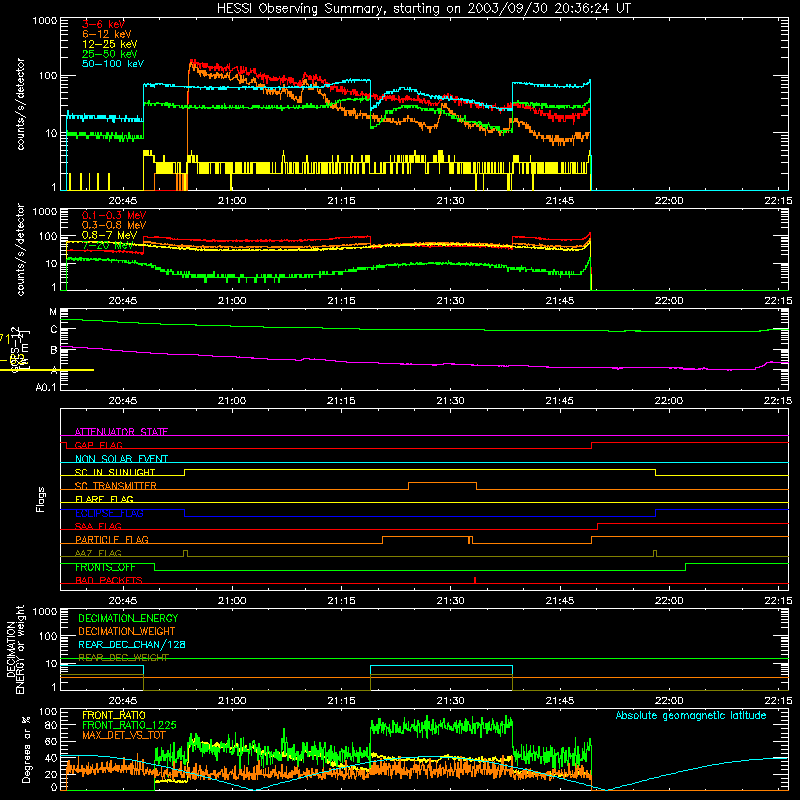
Task: Select the 21:45 tick label under decimation panel
Action: tap(560, 701)
